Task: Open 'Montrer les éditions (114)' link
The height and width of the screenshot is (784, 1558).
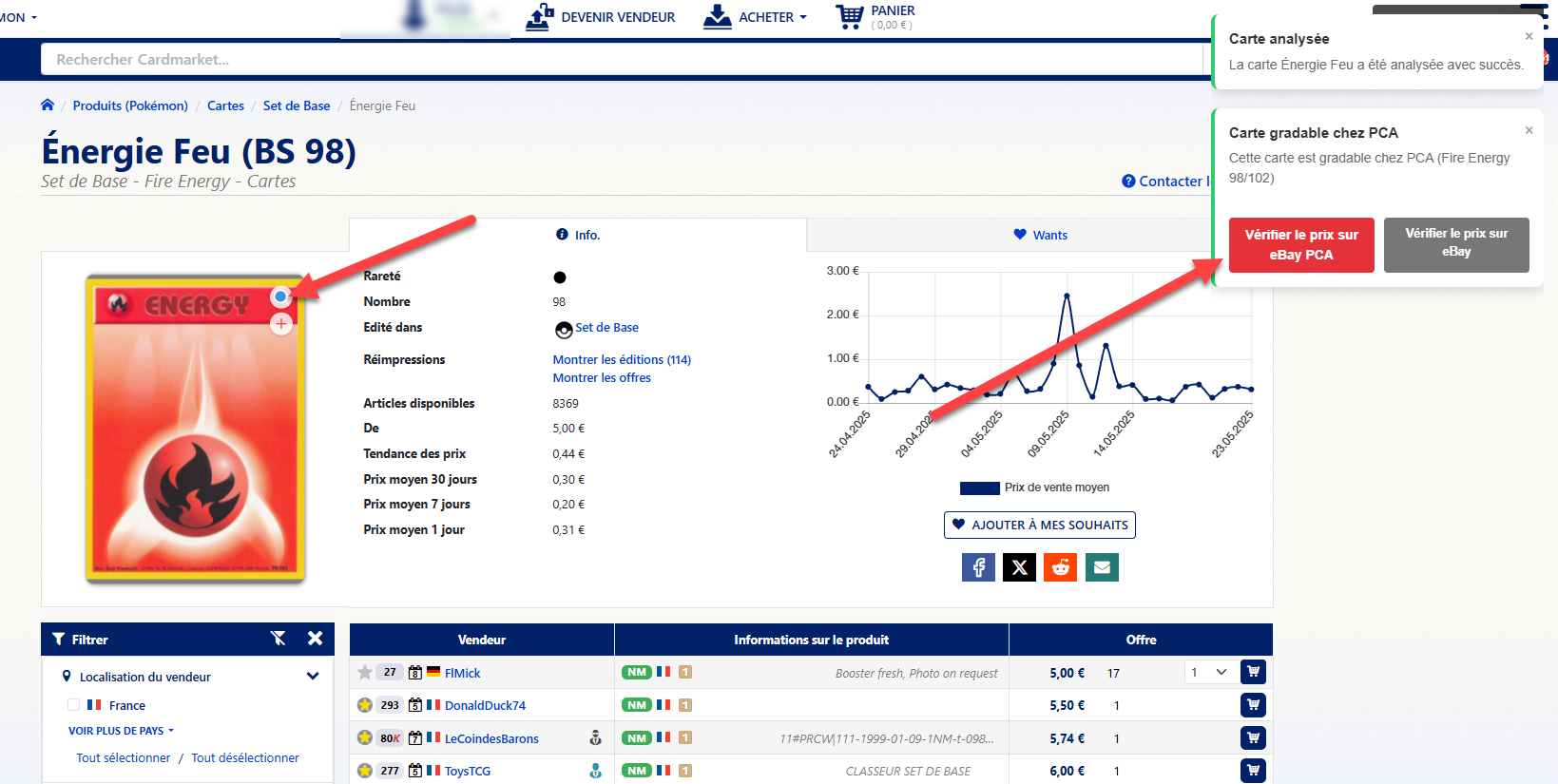Action: (x=622, y=359)
